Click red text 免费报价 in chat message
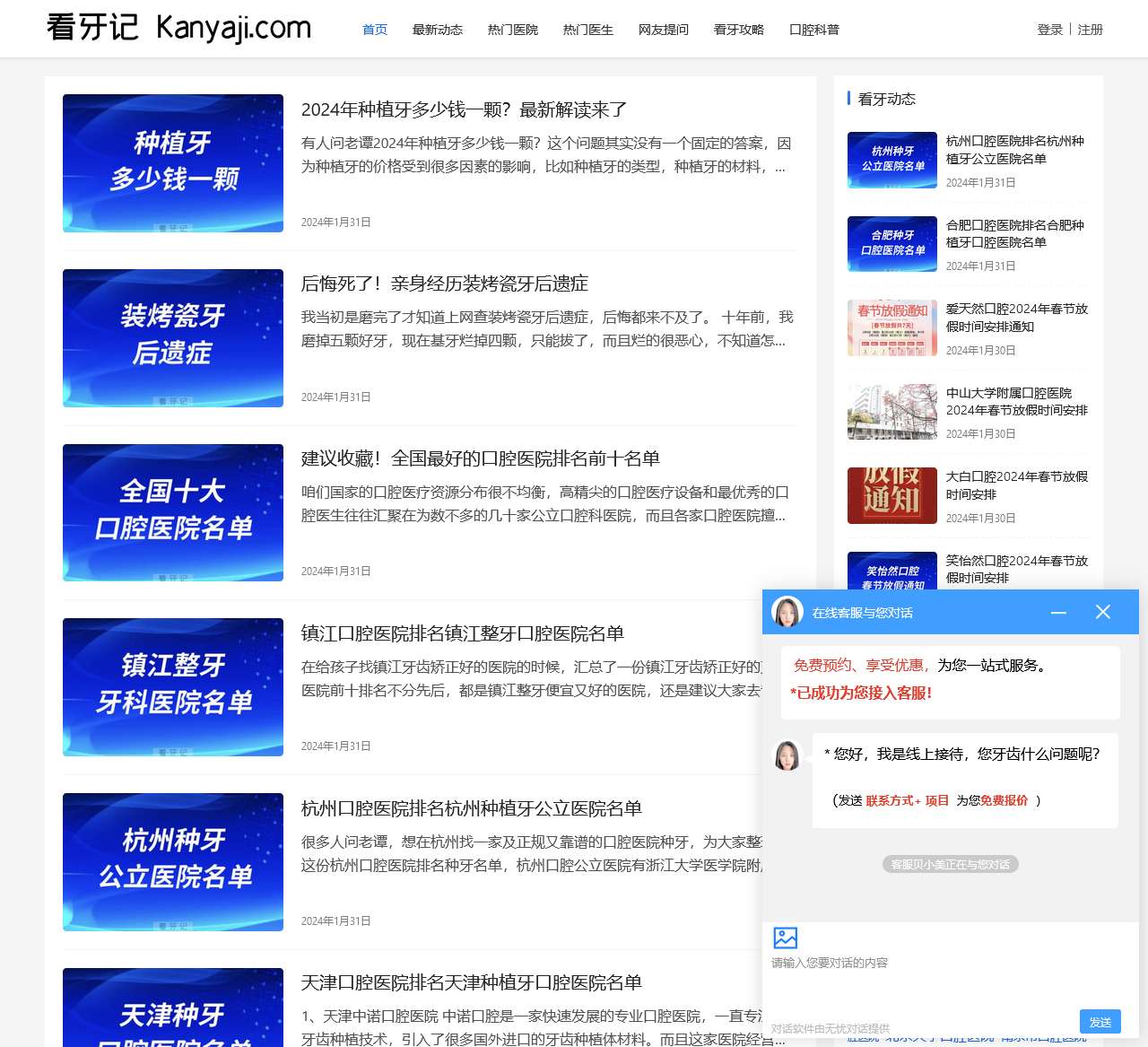 coord(1004,800)
